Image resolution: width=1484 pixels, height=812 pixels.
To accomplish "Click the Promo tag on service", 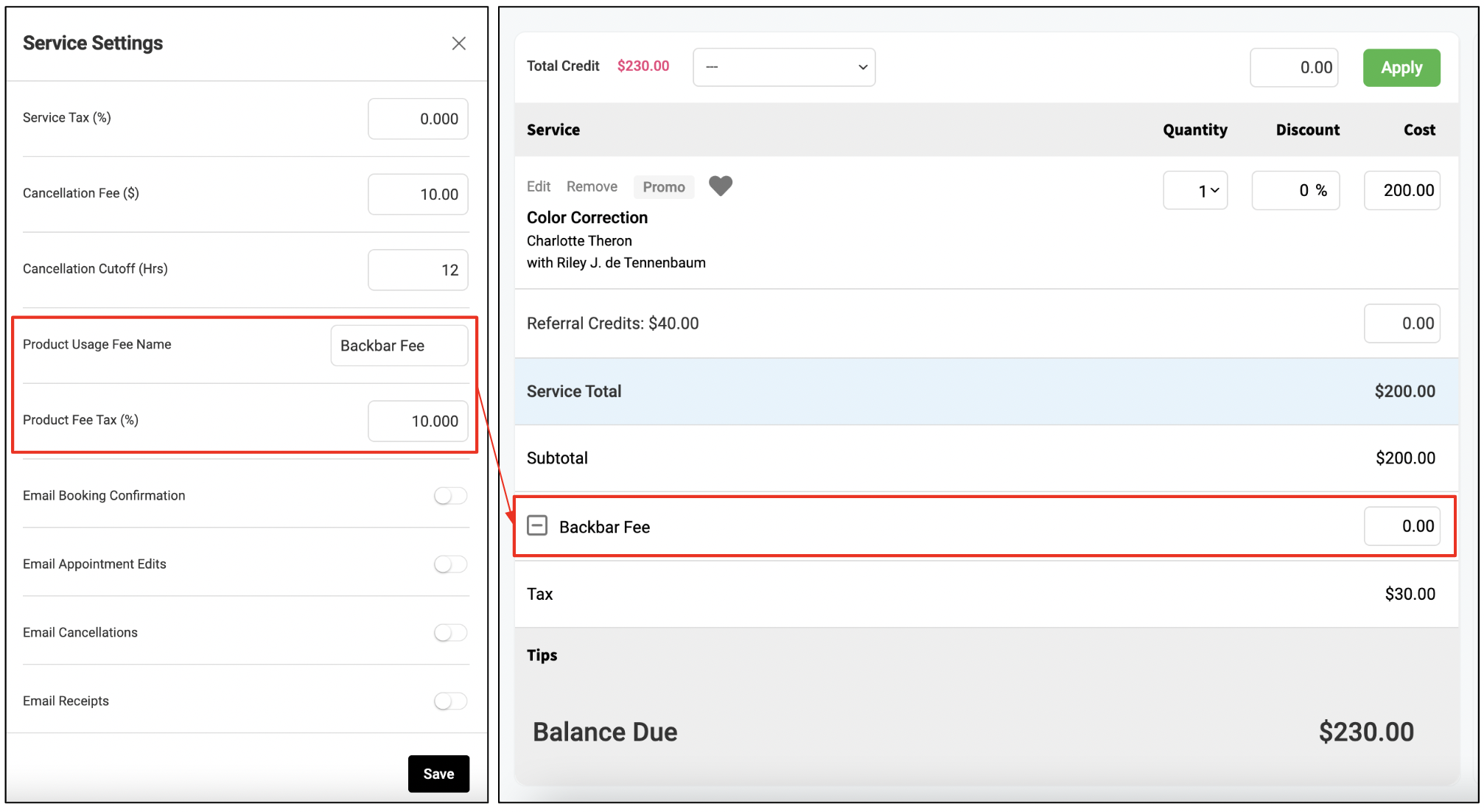I will 664,187.
